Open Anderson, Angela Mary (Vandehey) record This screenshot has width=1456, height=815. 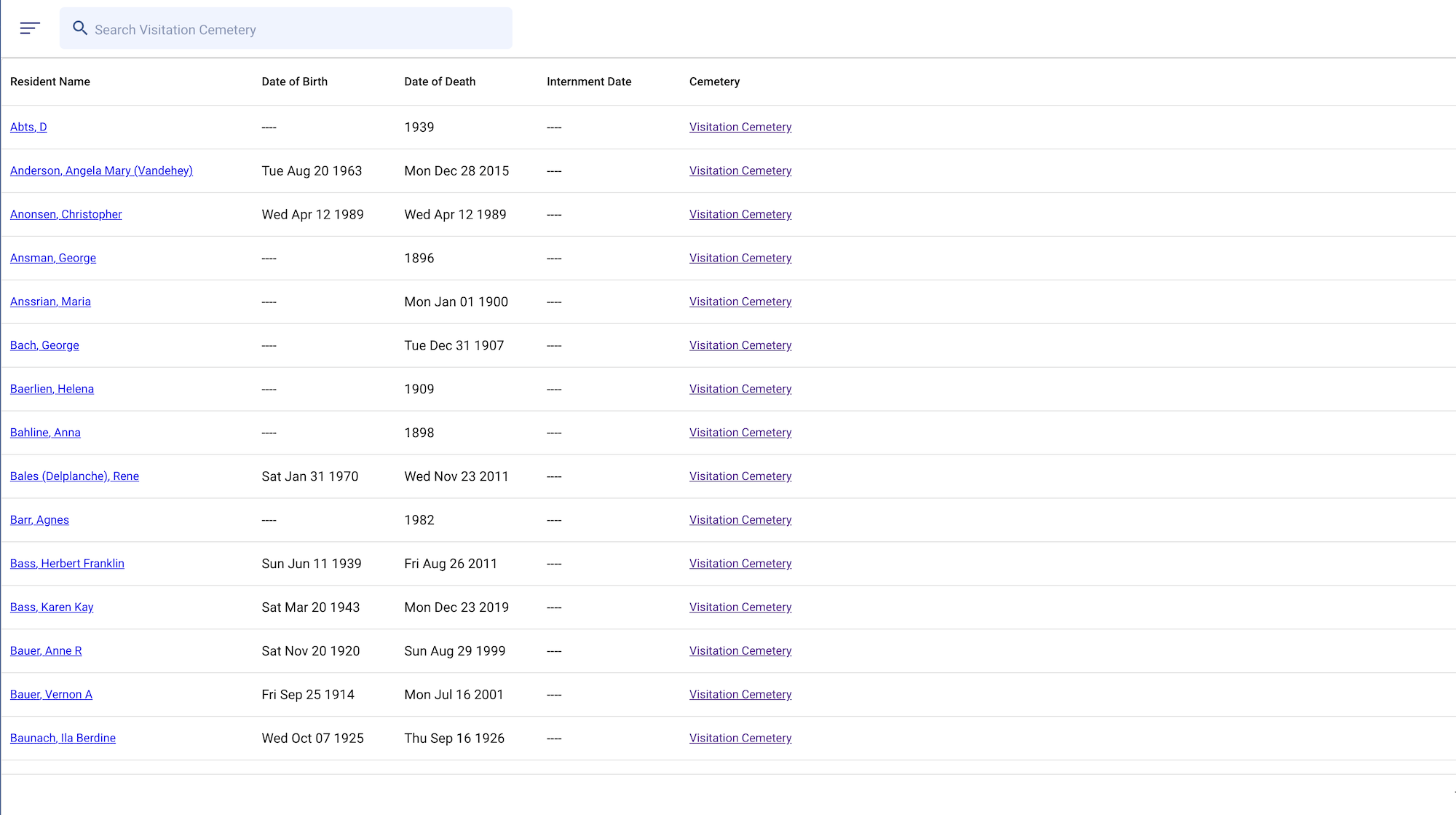pos(101,170)
